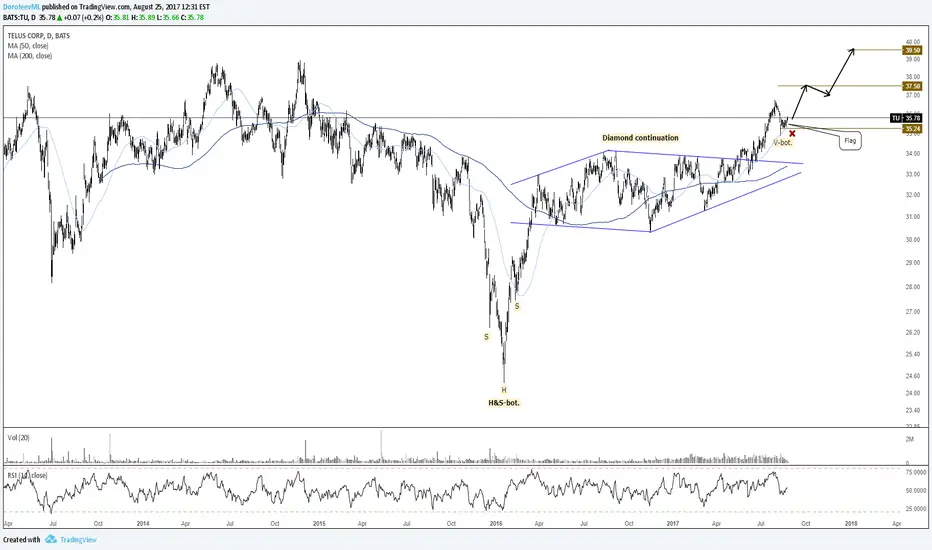Click the 30.00 price axis value
The image size is (932, 550).
pyautogui.click(x=913, y=240)
